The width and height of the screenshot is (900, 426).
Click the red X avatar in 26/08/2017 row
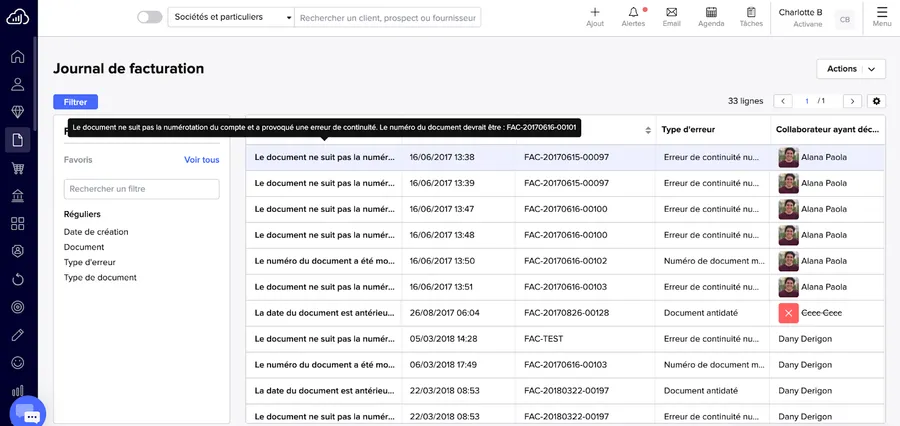(788, 313)
